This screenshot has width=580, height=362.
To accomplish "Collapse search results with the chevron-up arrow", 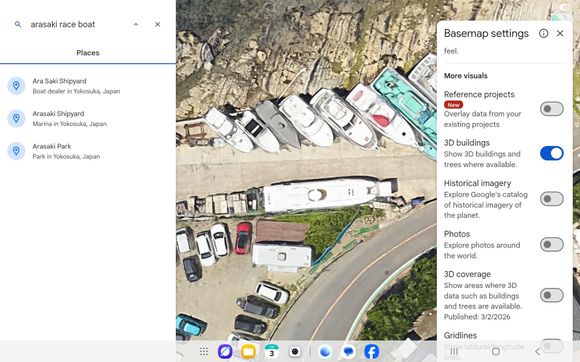I will pos(136,24).
